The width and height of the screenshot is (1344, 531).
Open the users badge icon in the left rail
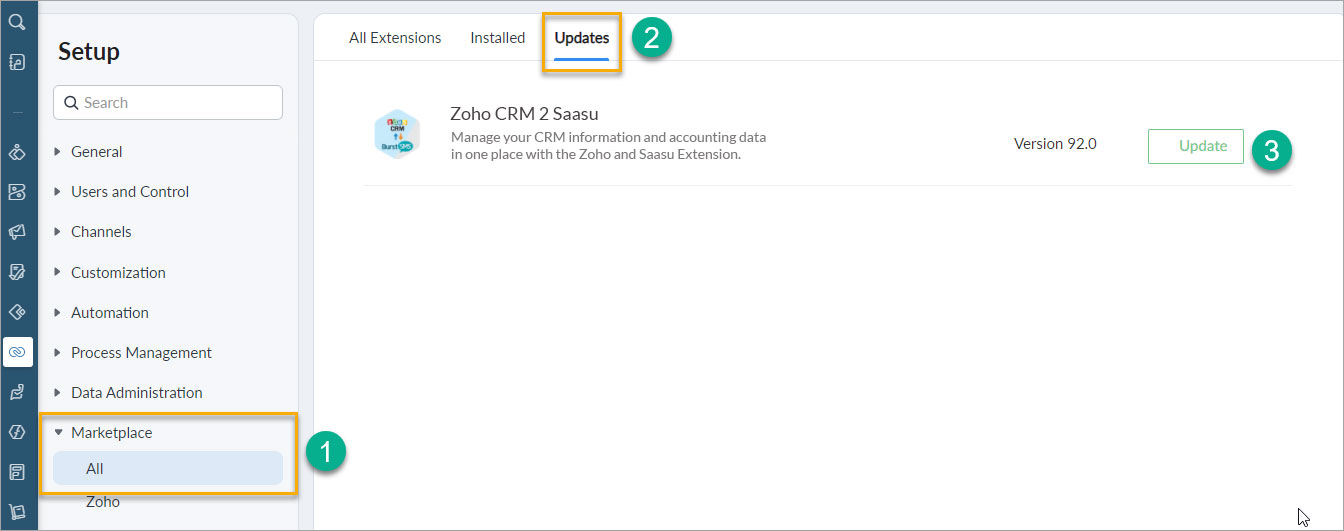point(17,192)
